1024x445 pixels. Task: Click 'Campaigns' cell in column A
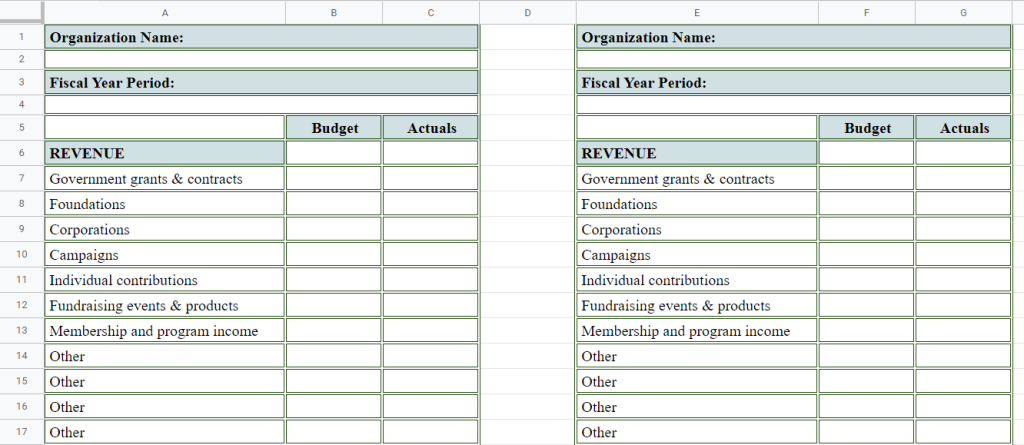coord(165,254)
